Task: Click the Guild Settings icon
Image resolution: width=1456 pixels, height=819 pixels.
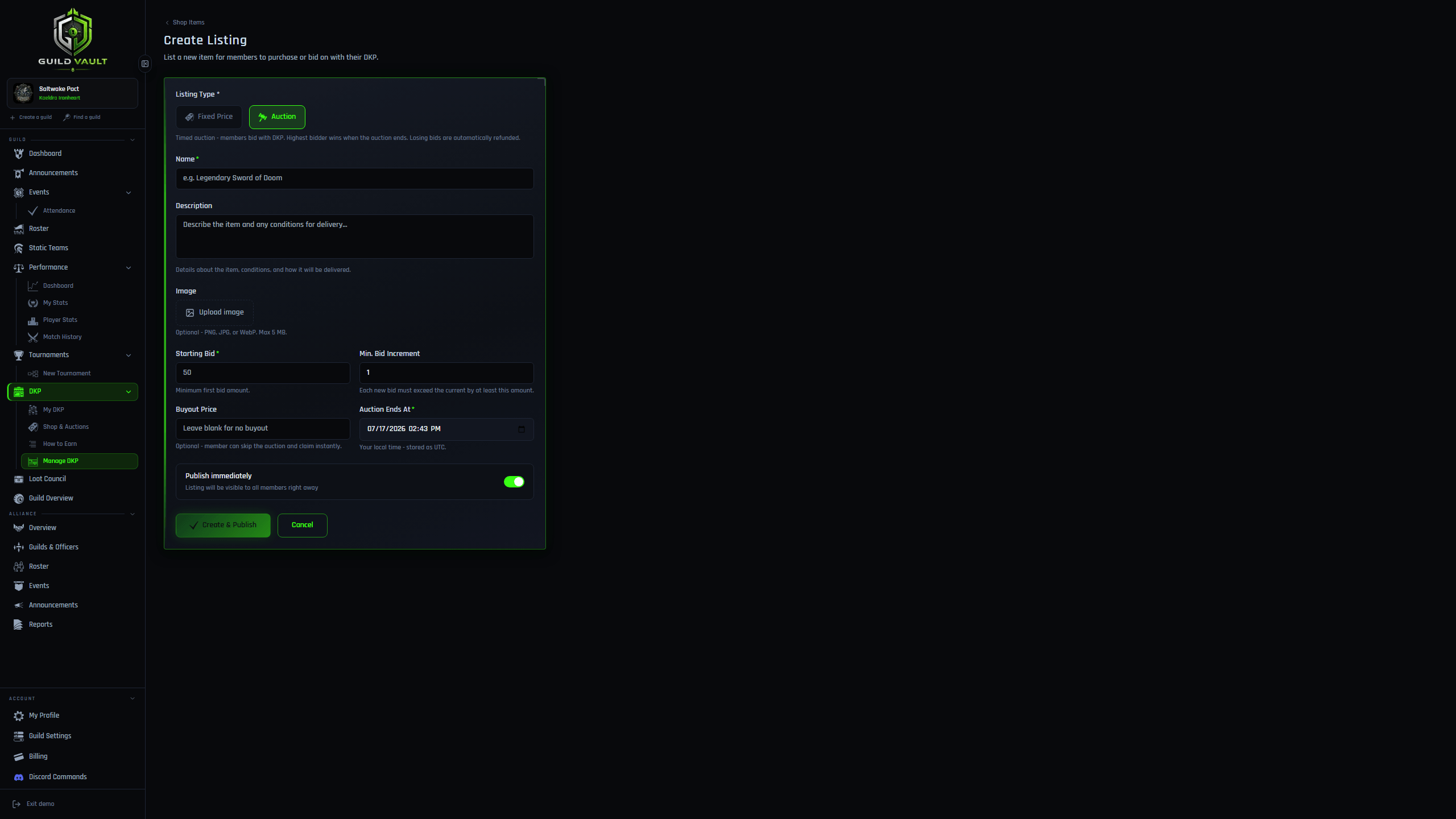Action: point(19,736)
